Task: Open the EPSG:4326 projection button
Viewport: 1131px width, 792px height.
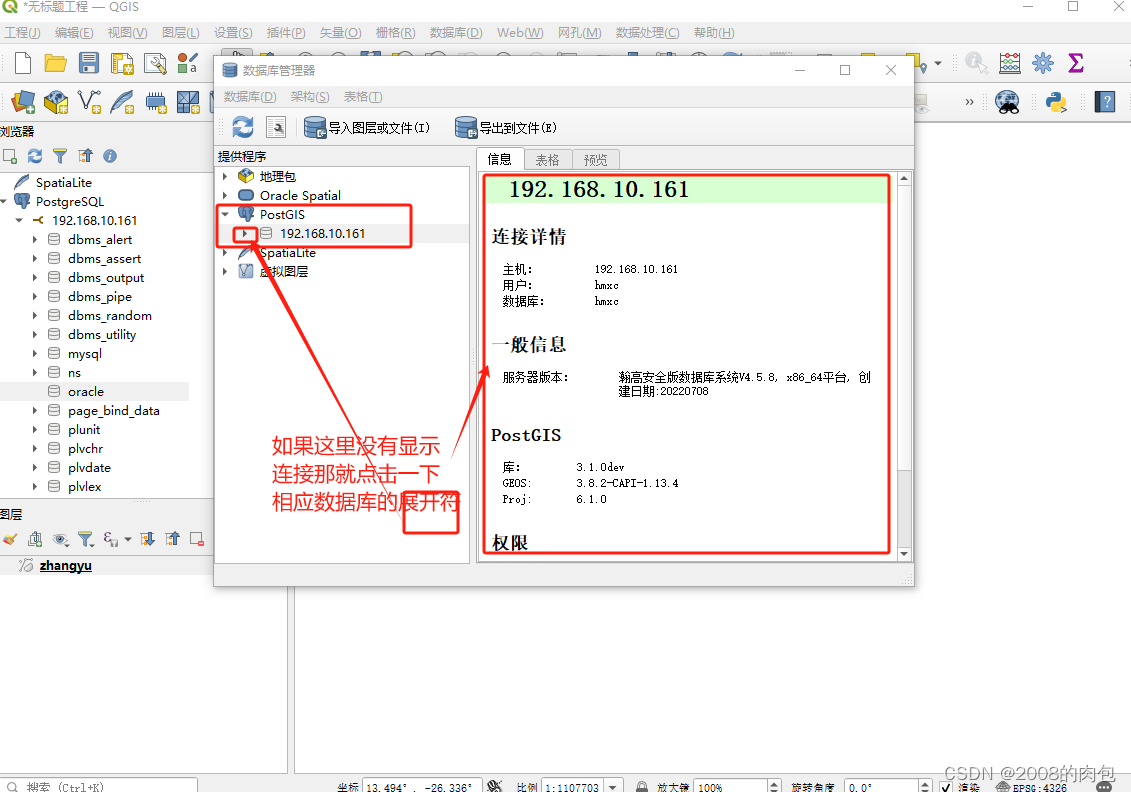Action: coord(1031,788)
